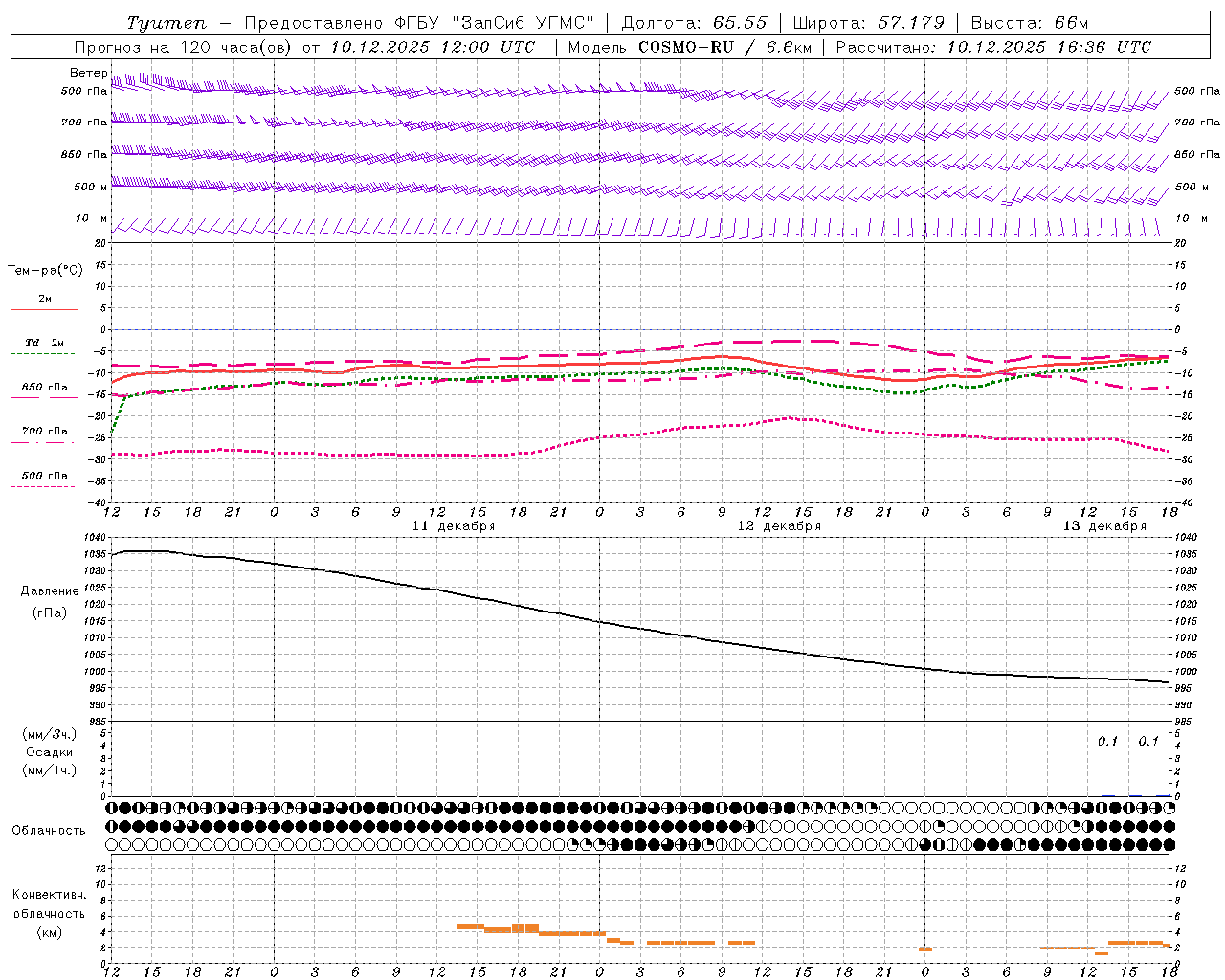The height and width of the screenshot is (980, 1225).
Task: Click the '10 м' wind level label at left
Action: [92, 219]
